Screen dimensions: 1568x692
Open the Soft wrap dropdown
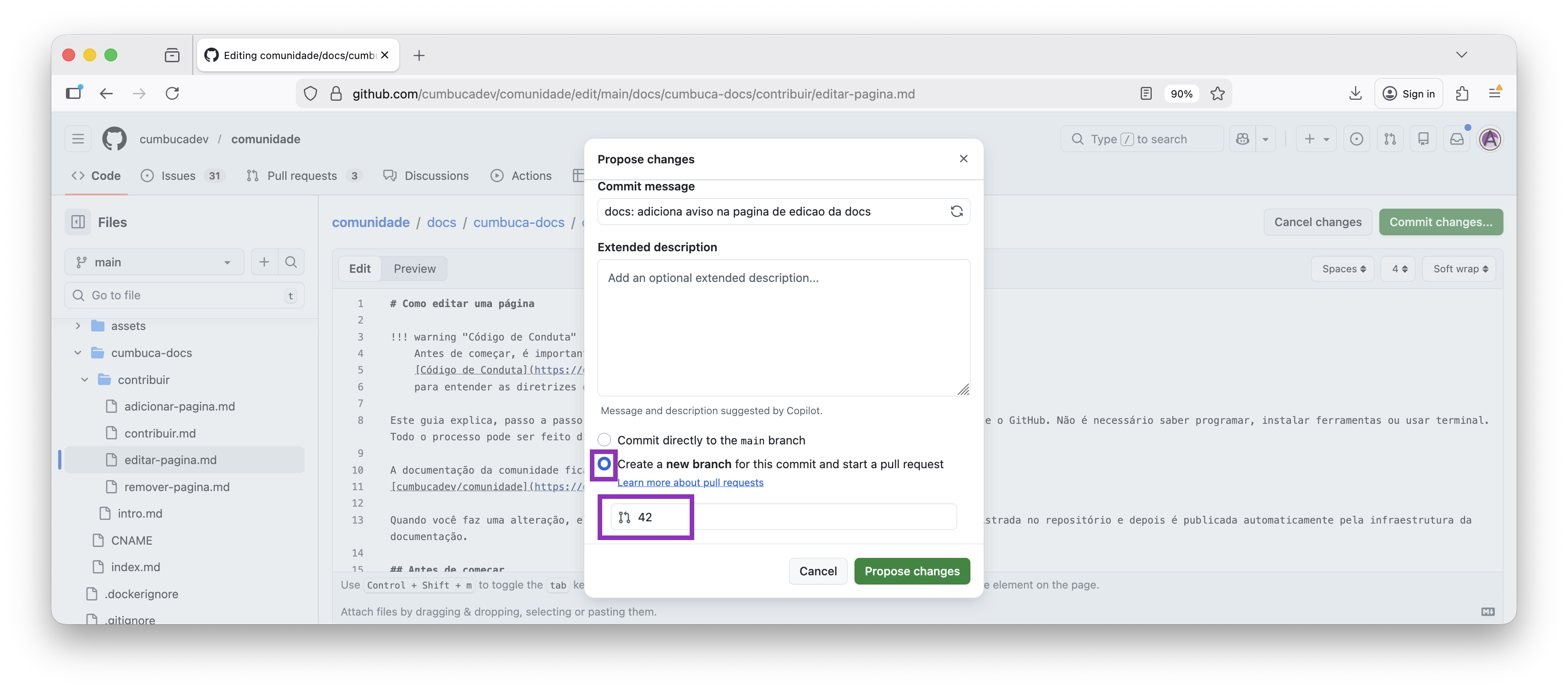tap(1459, 269)
